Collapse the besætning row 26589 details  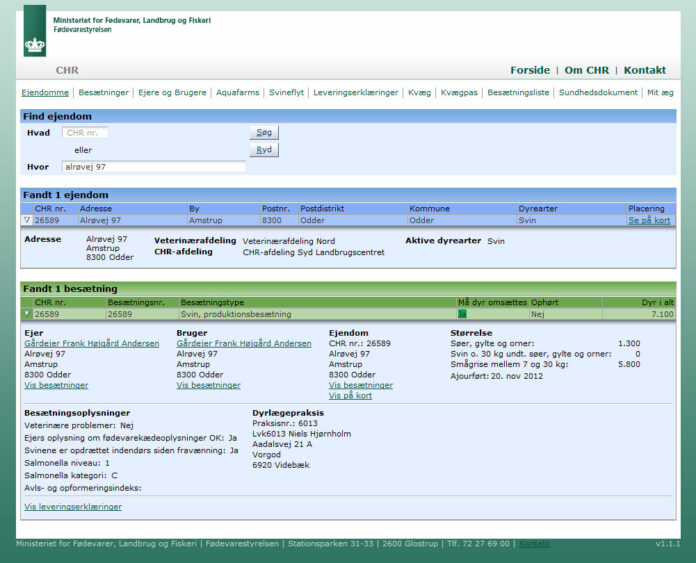tap(27, 314)
